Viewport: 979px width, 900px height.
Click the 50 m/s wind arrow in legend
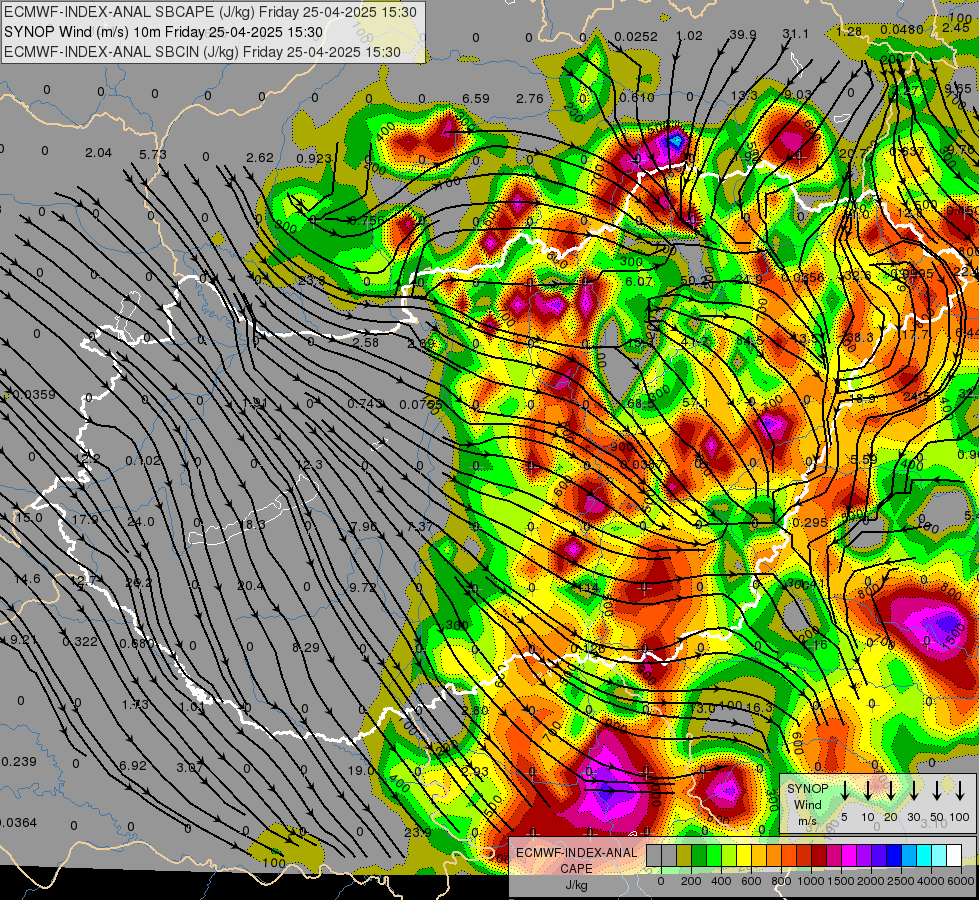pos(937,791)
